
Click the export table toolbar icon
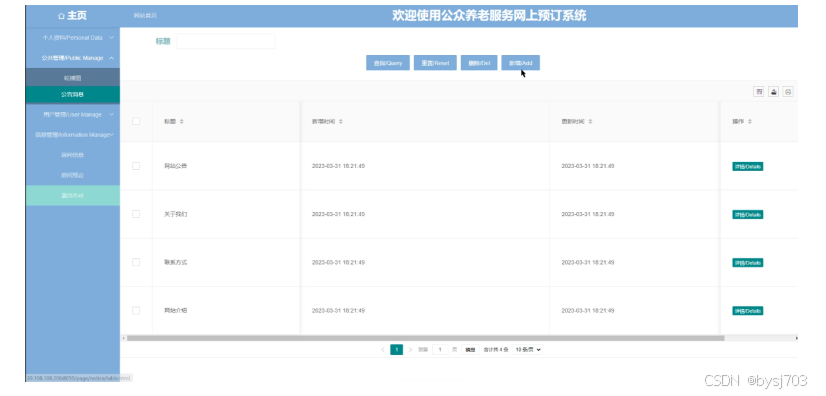point(773,92)
